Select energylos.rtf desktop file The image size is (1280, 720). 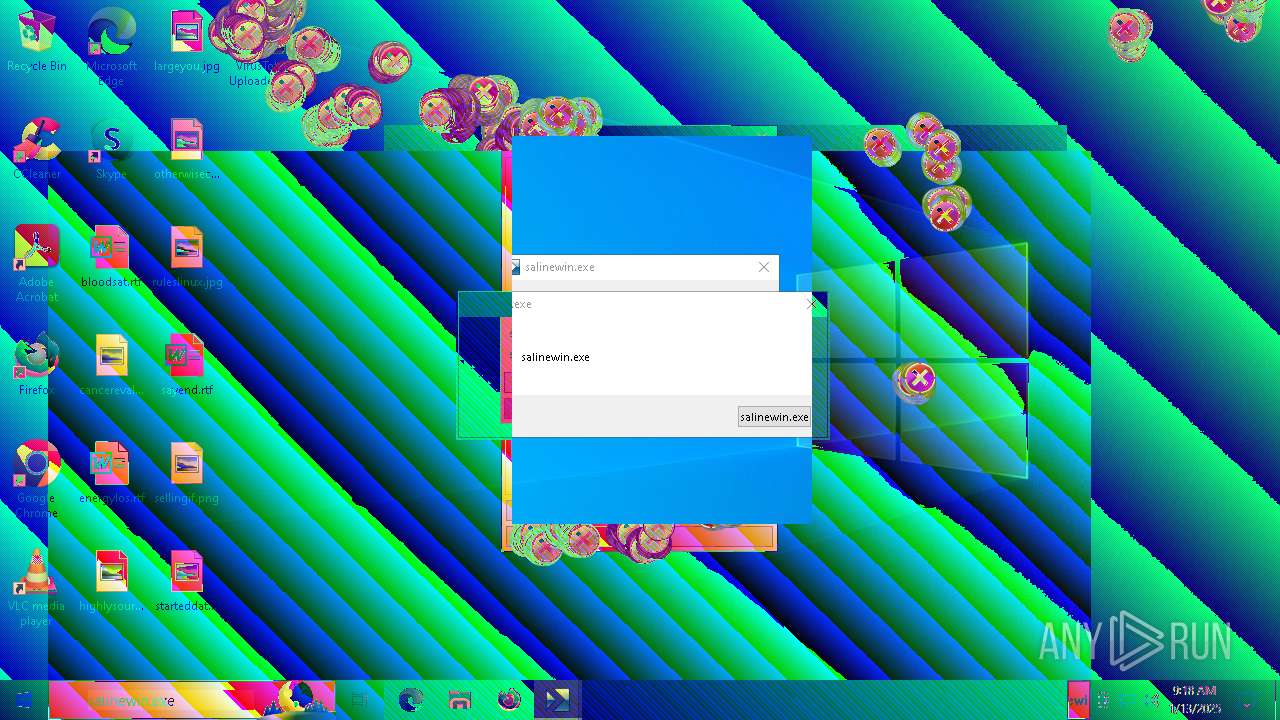point(111,474)
